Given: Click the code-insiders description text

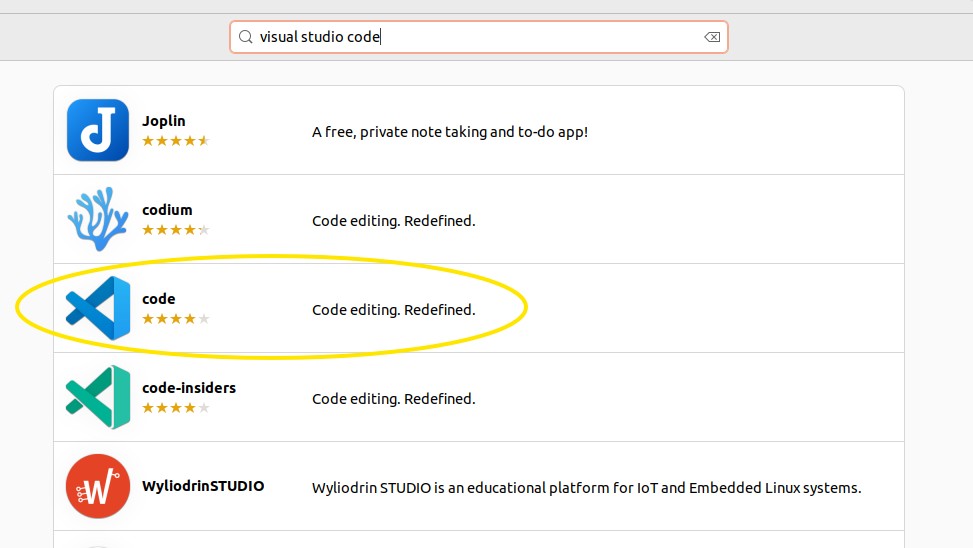Looking at the screenshot, I should click(x=393, y=399).
